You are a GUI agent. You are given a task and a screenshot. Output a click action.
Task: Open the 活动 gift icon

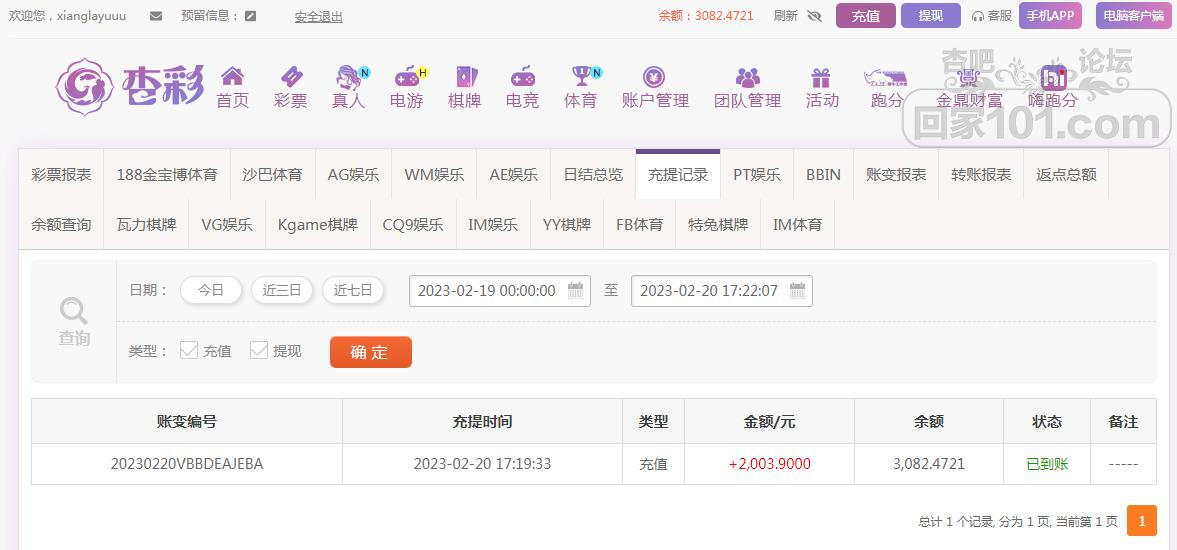click(x=821, y=77)
